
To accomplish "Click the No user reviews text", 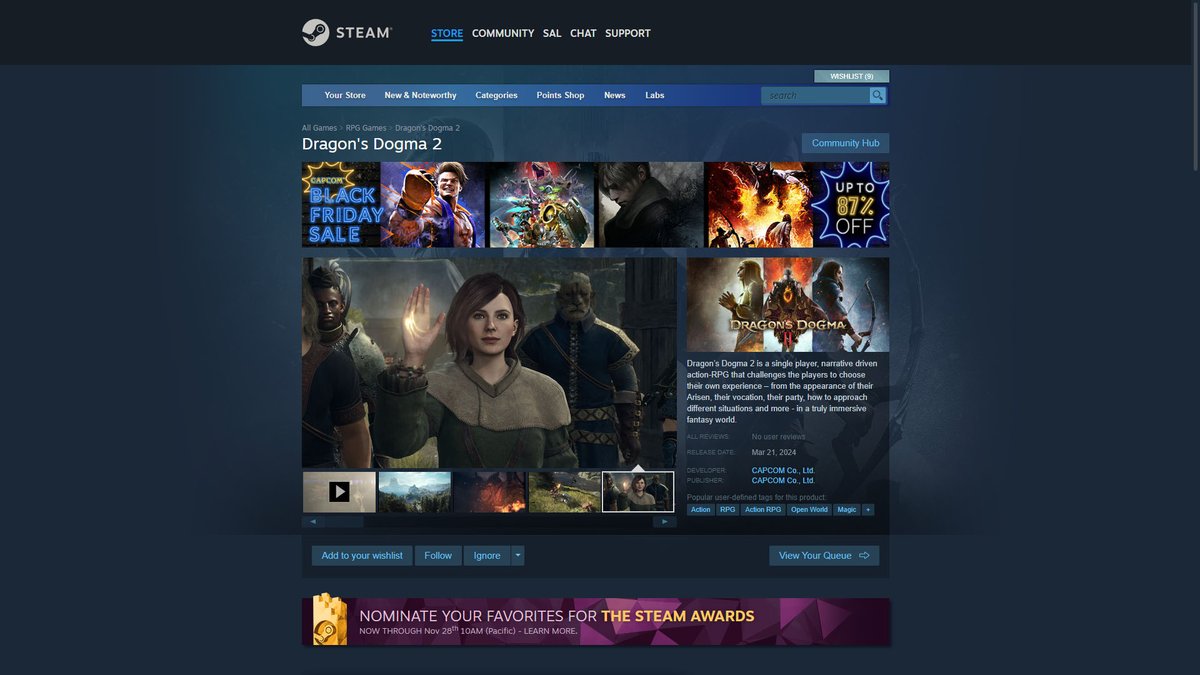I will 779,437.
